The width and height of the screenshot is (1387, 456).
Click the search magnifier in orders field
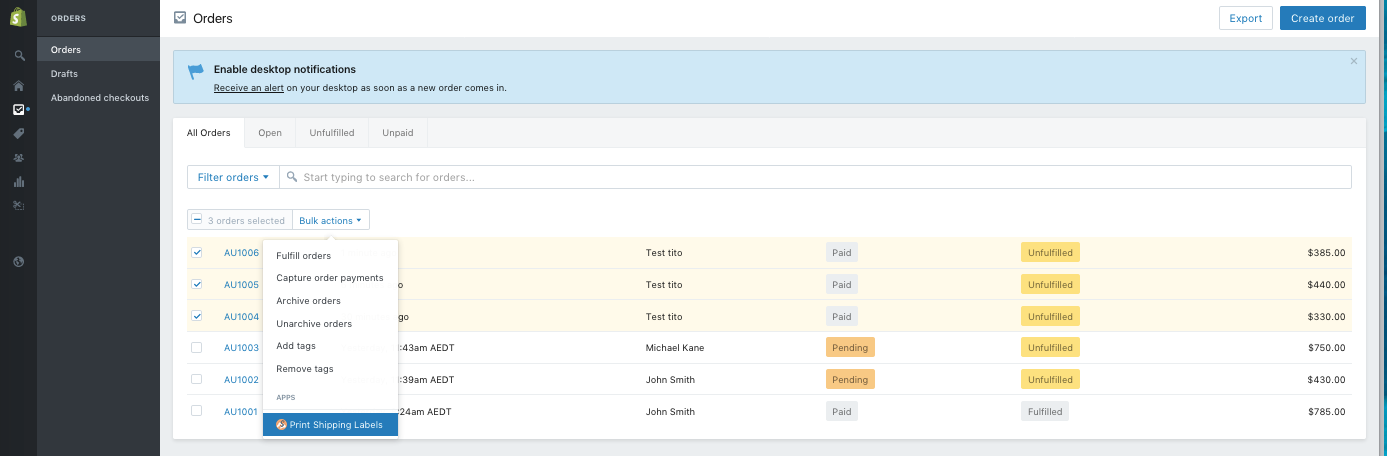(x=292, y=177)
